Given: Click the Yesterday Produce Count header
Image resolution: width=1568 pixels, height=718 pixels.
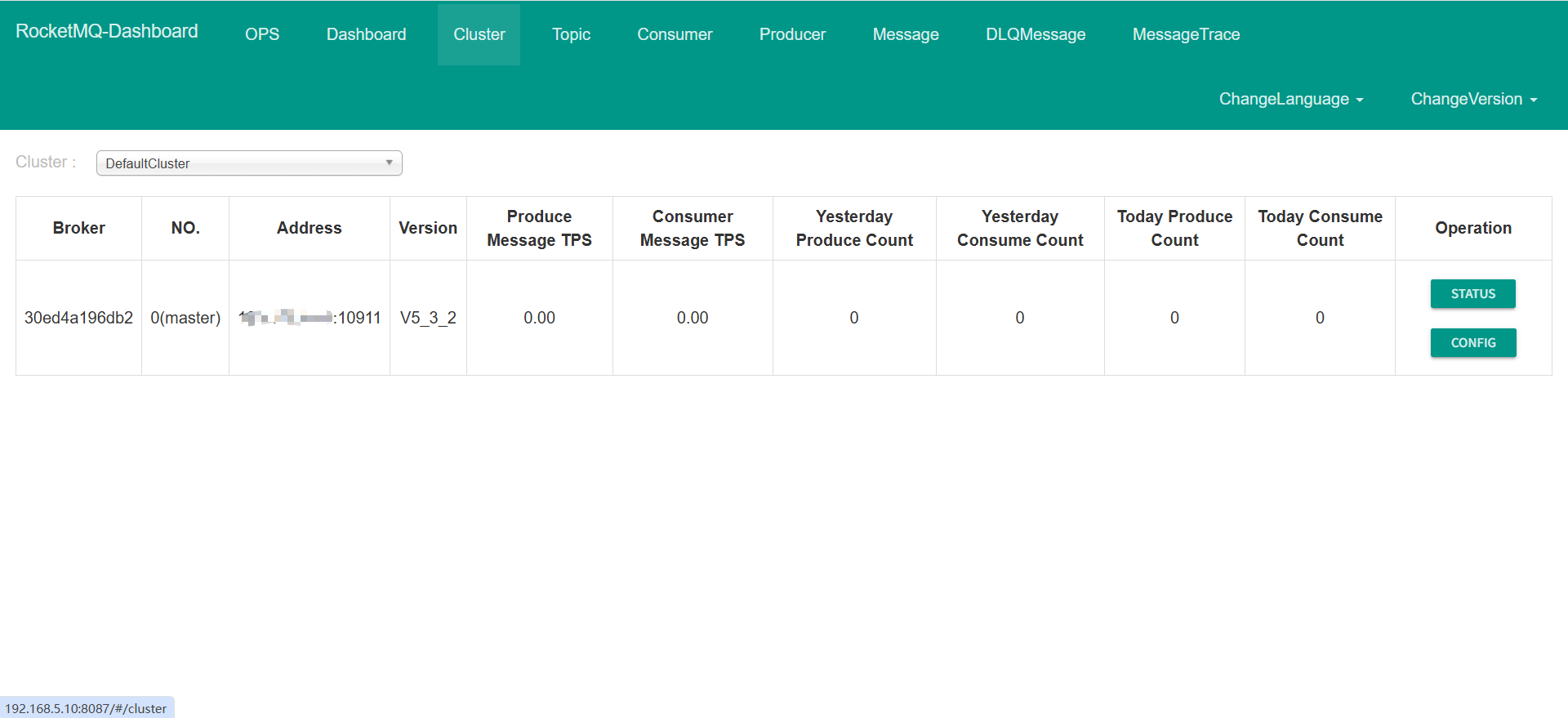Looking at the screenshot, I should coord(854,228).
